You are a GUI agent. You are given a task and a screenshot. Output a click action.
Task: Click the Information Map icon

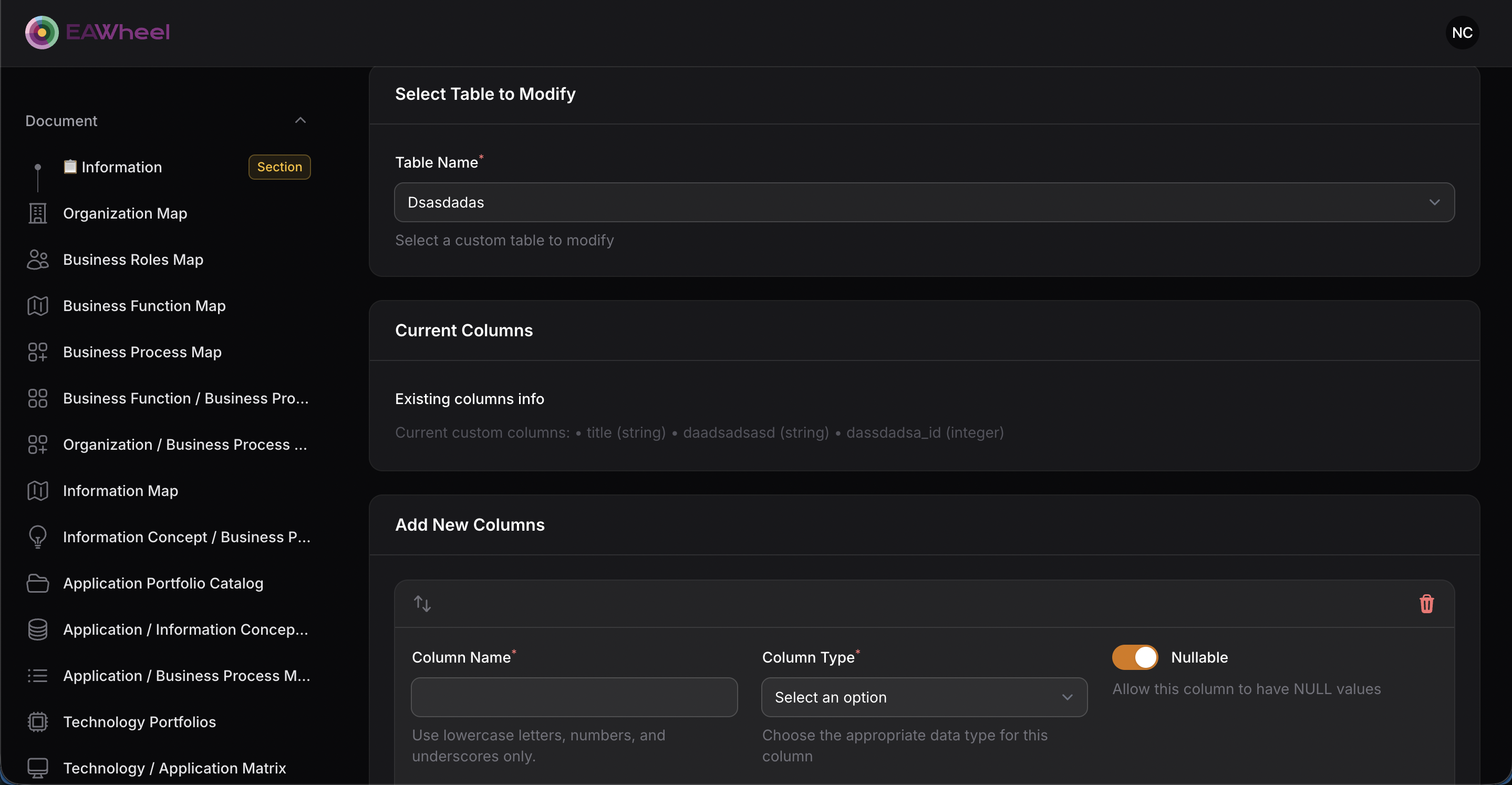tap(38, 491)
